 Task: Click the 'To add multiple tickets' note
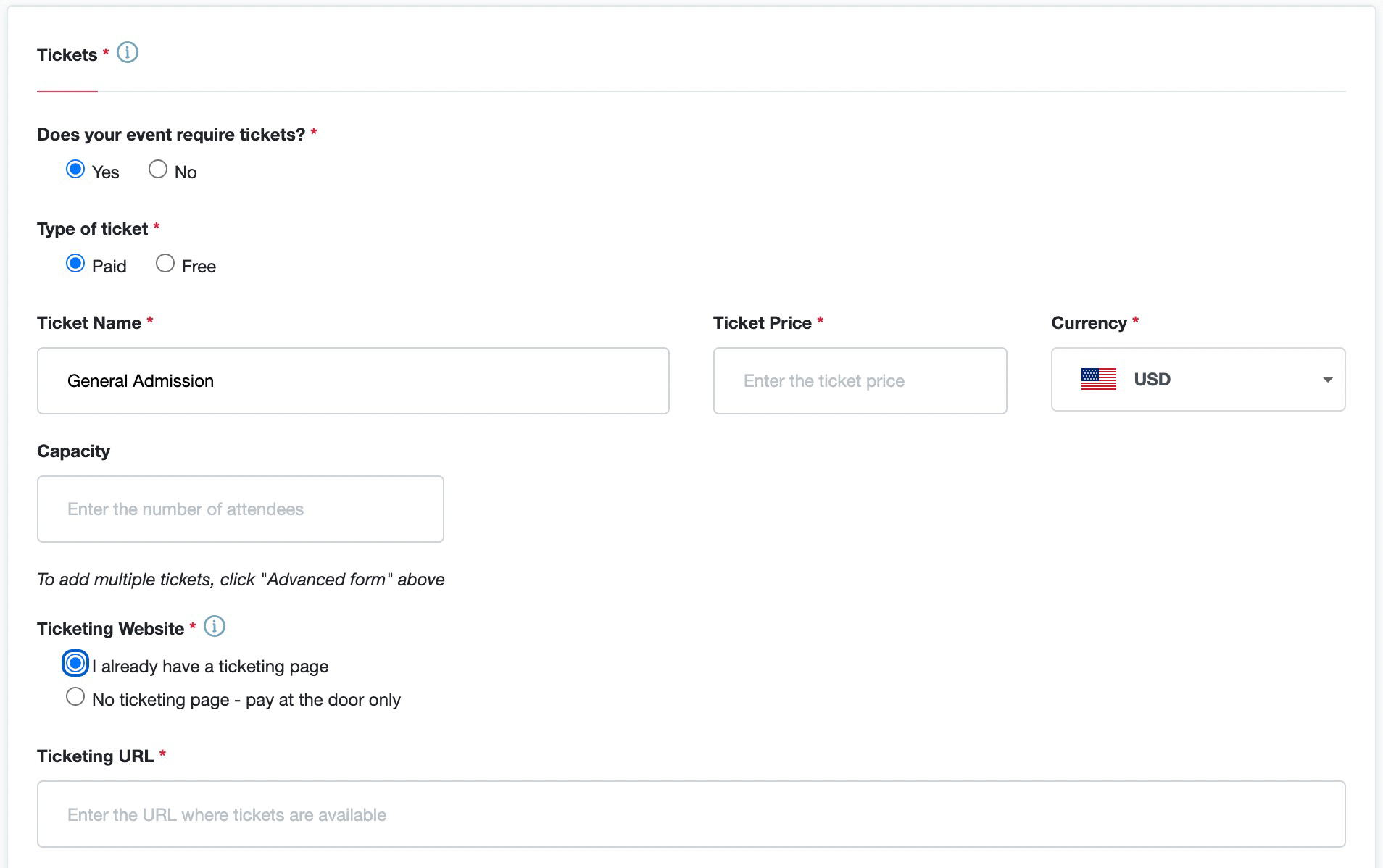[241, 580]
